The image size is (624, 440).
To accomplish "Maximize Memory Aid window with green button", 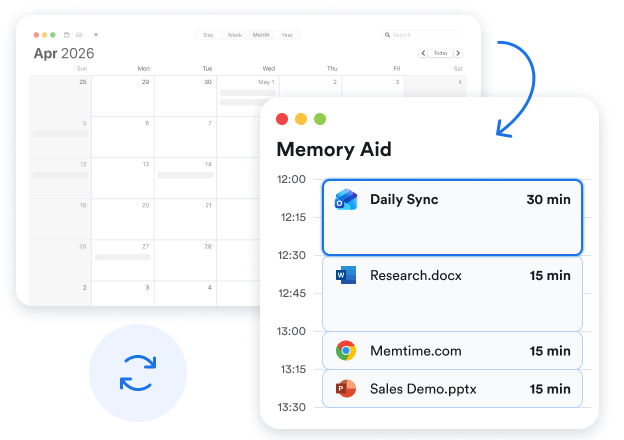I will coord(320,119).
